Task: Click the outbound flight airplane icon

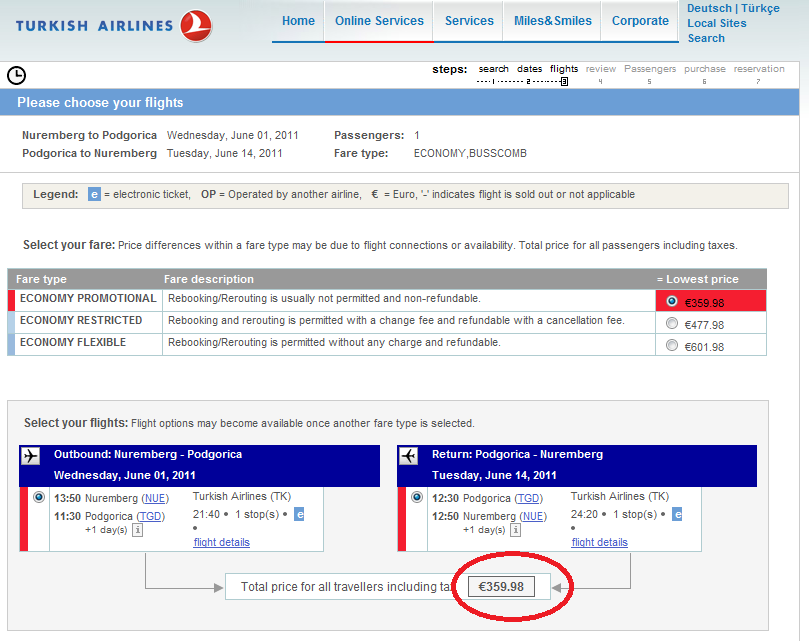Action: pos(30,456)
